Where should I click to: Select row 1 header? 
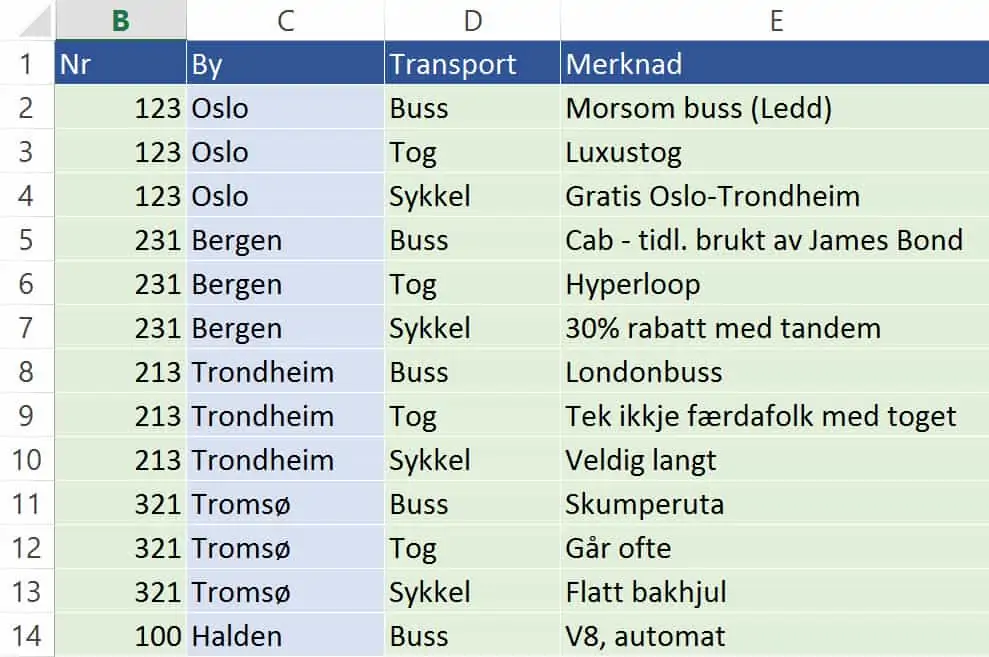pos(26,63)
